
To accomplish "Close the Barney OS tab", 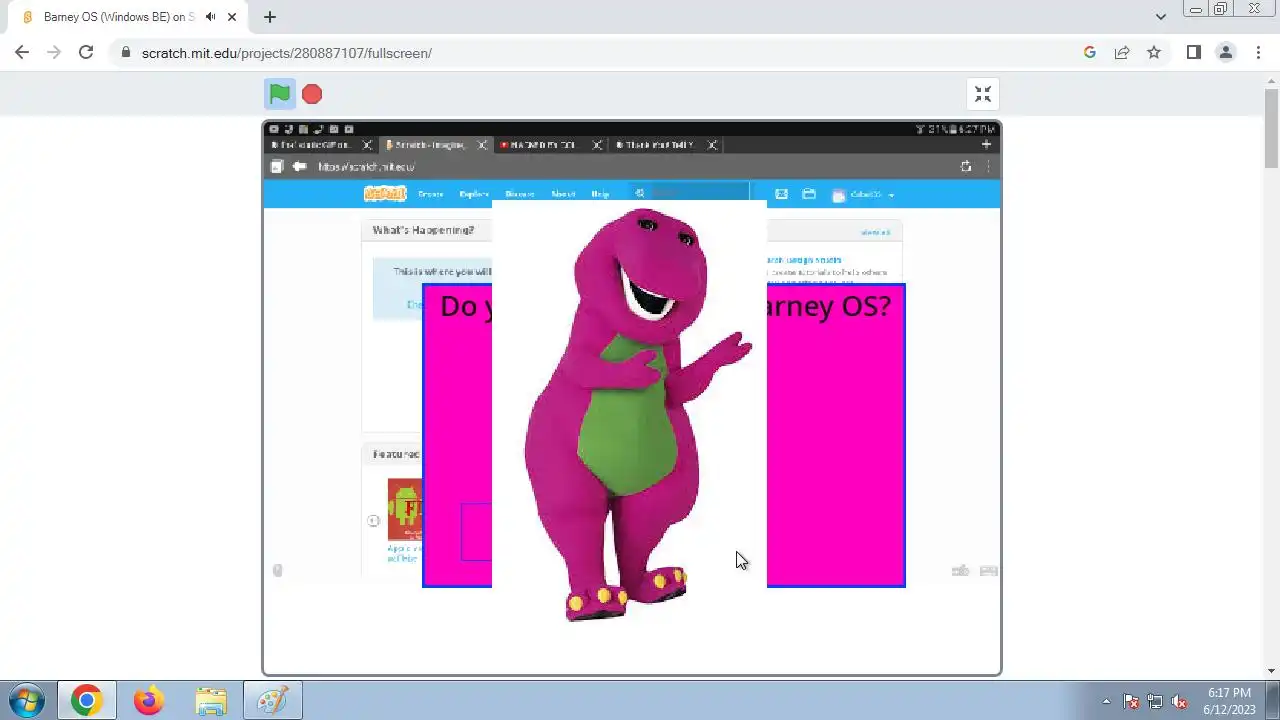I will (x=233, y=17).
